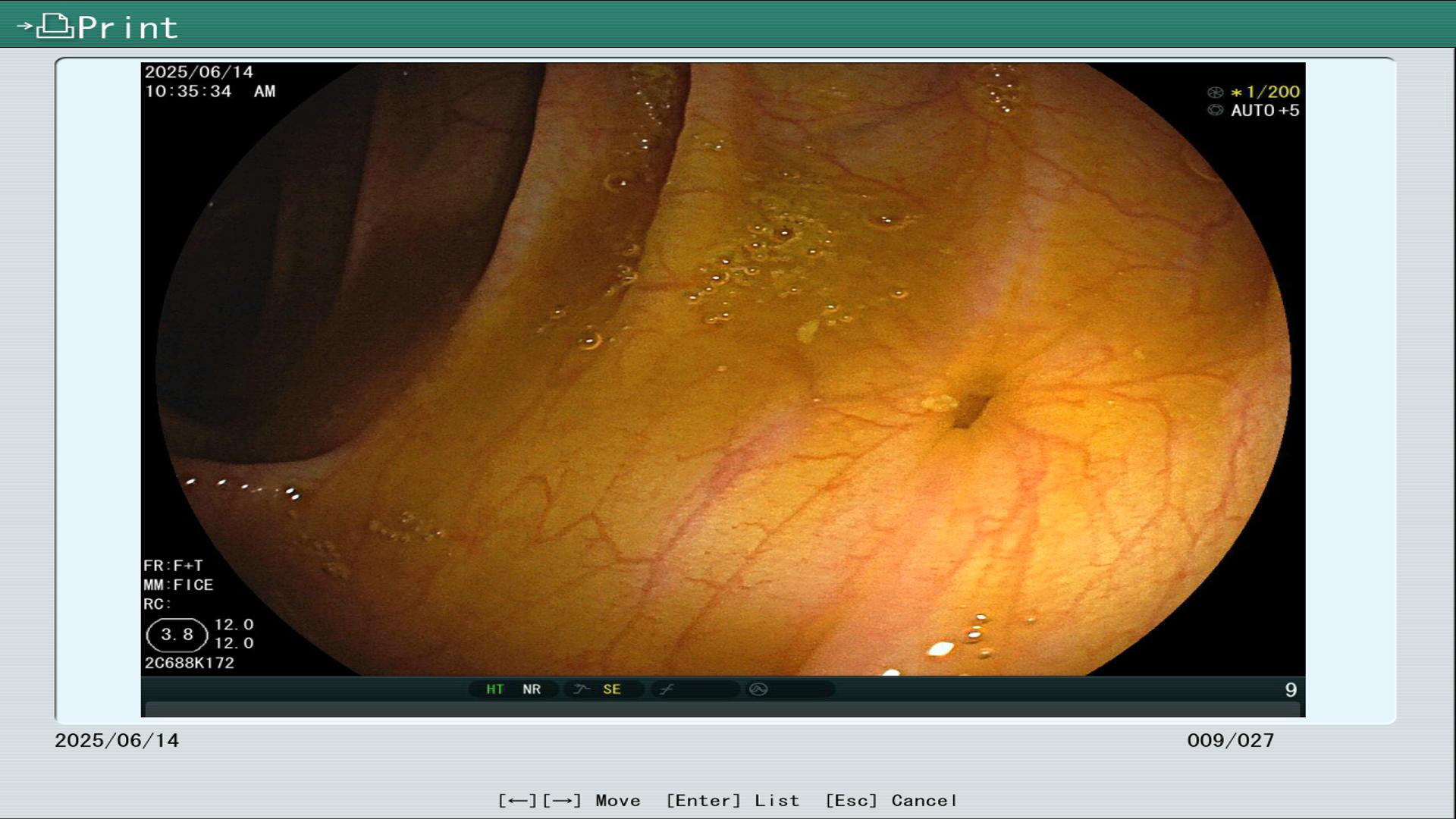
Task: Toggle the HT indicator in status bar
Action: click(495, 689)
